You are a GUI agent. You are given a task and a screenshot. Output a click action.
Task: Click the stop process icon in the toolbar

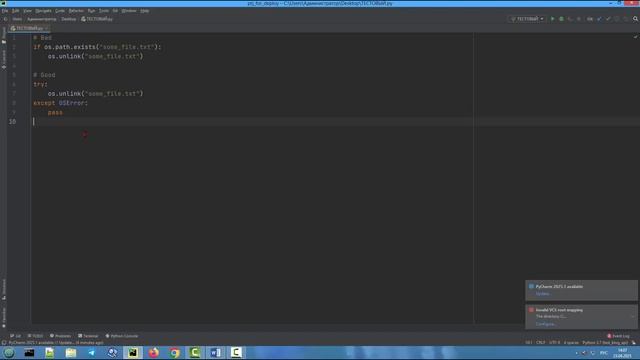(x=579, y=19)
